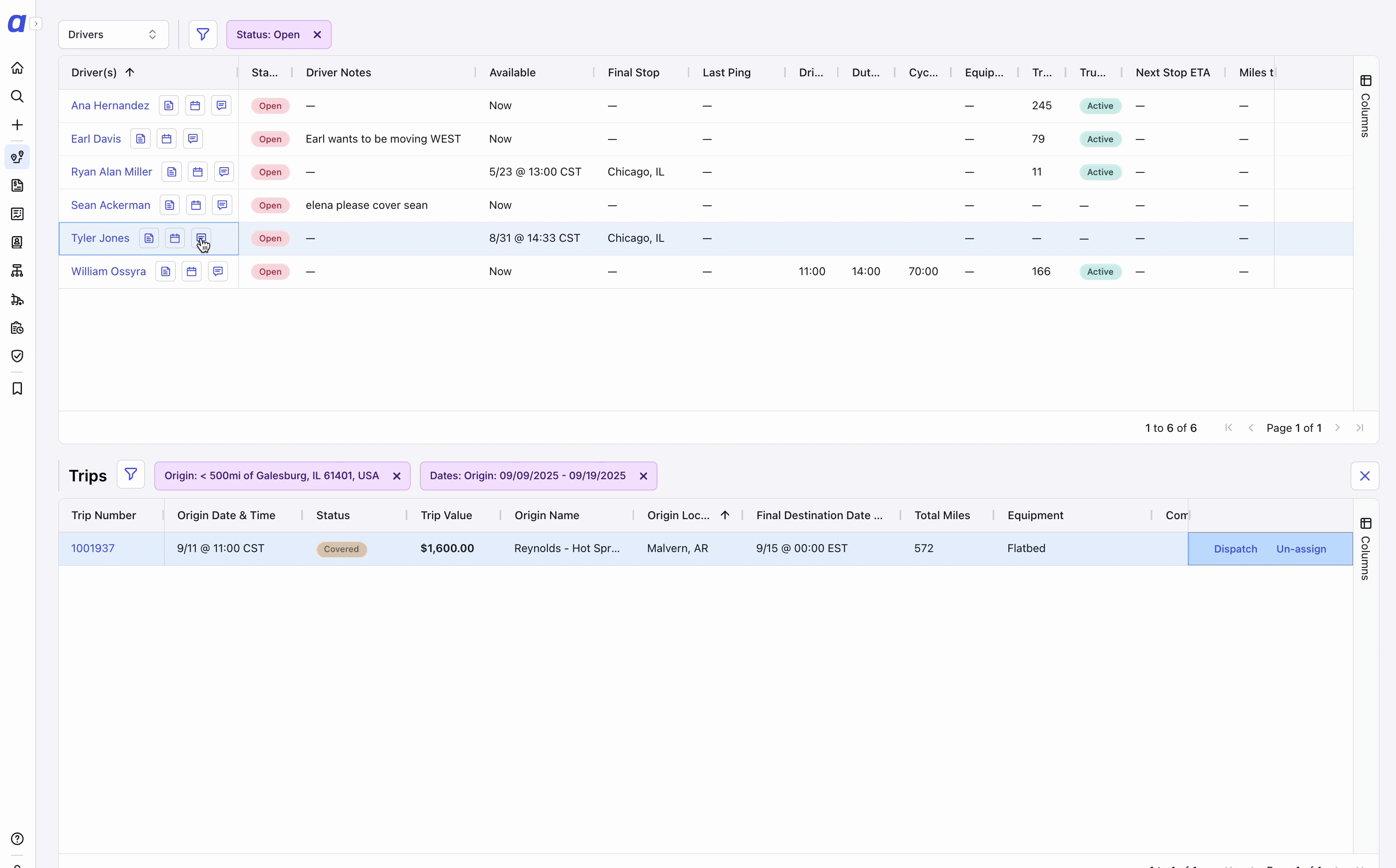Open the route map pin sidebar icon
This screenshot has width=1396, height=868.
[17, 157]
